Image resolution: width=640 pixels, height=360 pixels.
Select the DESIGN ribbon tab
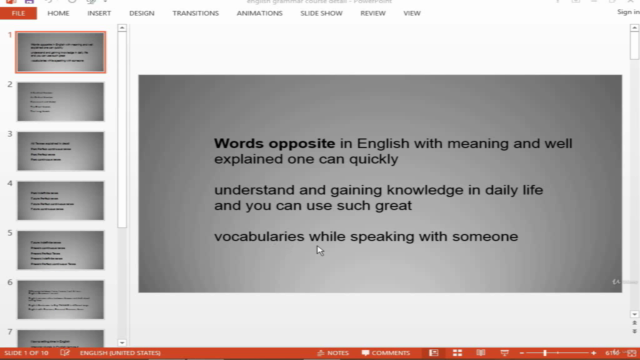142,13
